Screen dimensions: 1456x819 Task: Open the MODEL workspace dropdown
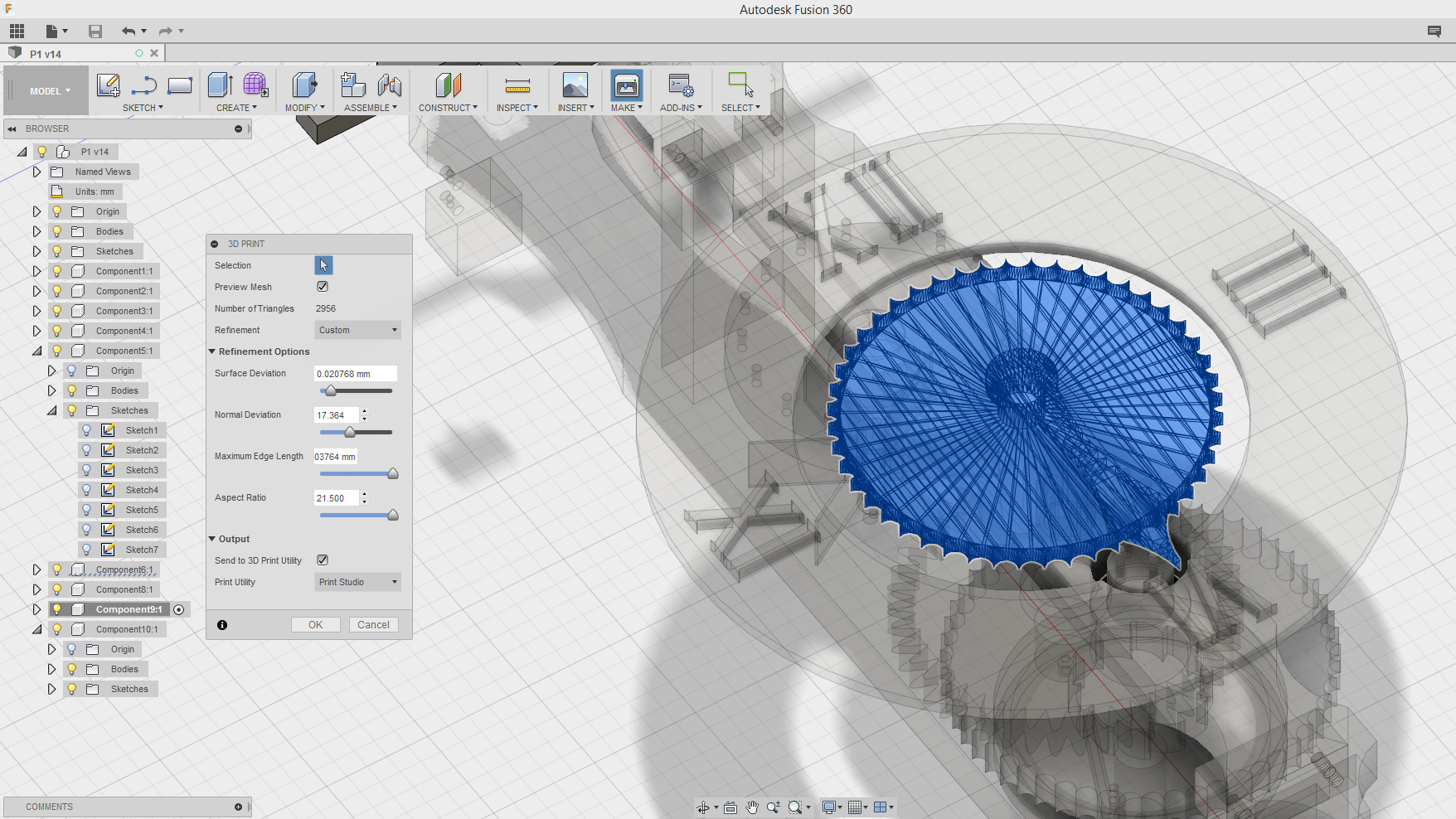point(50,91)
